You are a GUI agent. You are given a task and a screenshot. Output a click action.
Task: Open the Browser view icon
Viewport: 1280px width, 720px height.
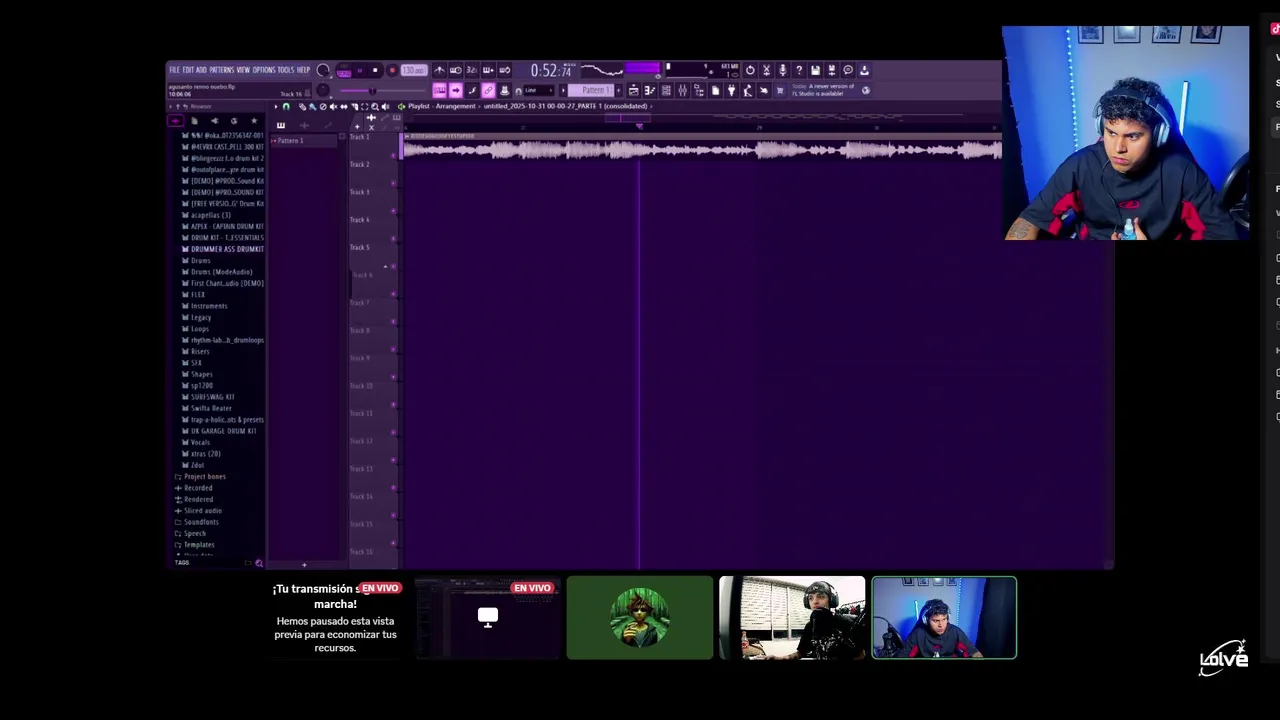[699, 91]
